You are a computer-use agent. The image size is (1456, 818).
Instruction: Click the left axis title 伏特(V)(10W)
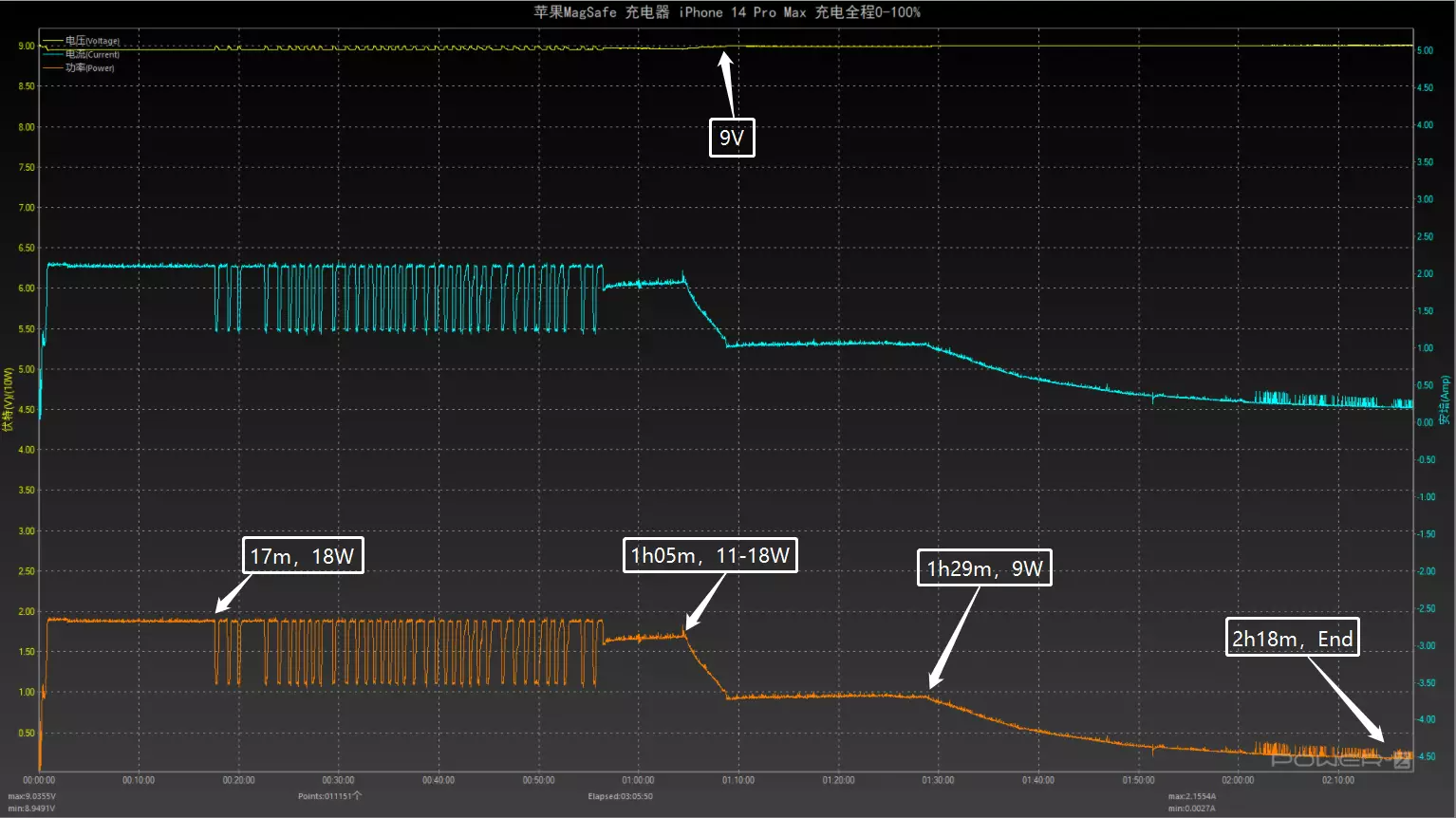[9, 400]
